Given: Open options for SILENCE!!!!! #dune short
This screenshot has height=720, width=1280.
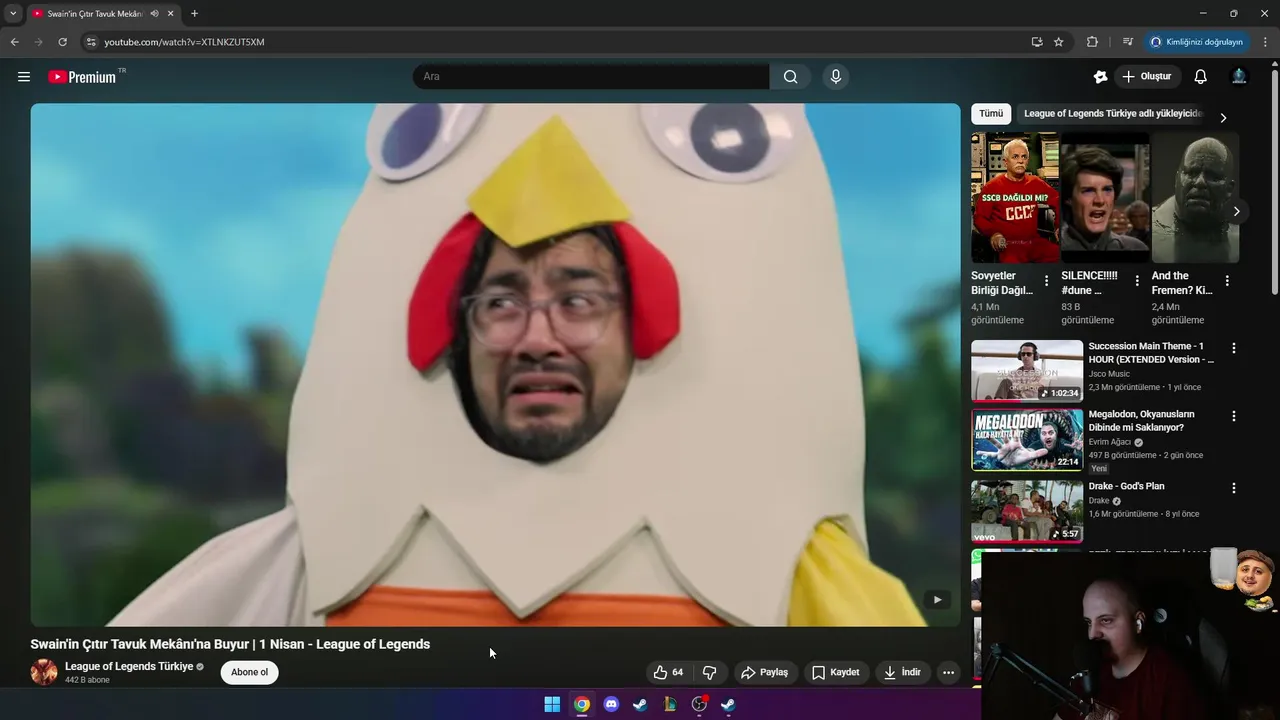Looking at the screenshot, I should [x=1136, y=281].
